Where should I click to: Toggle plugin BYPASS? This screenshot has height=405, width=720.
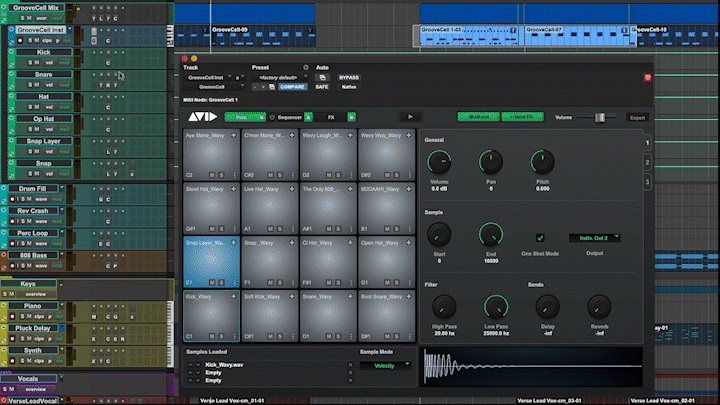pyautogui.click(x=349, y=77)
